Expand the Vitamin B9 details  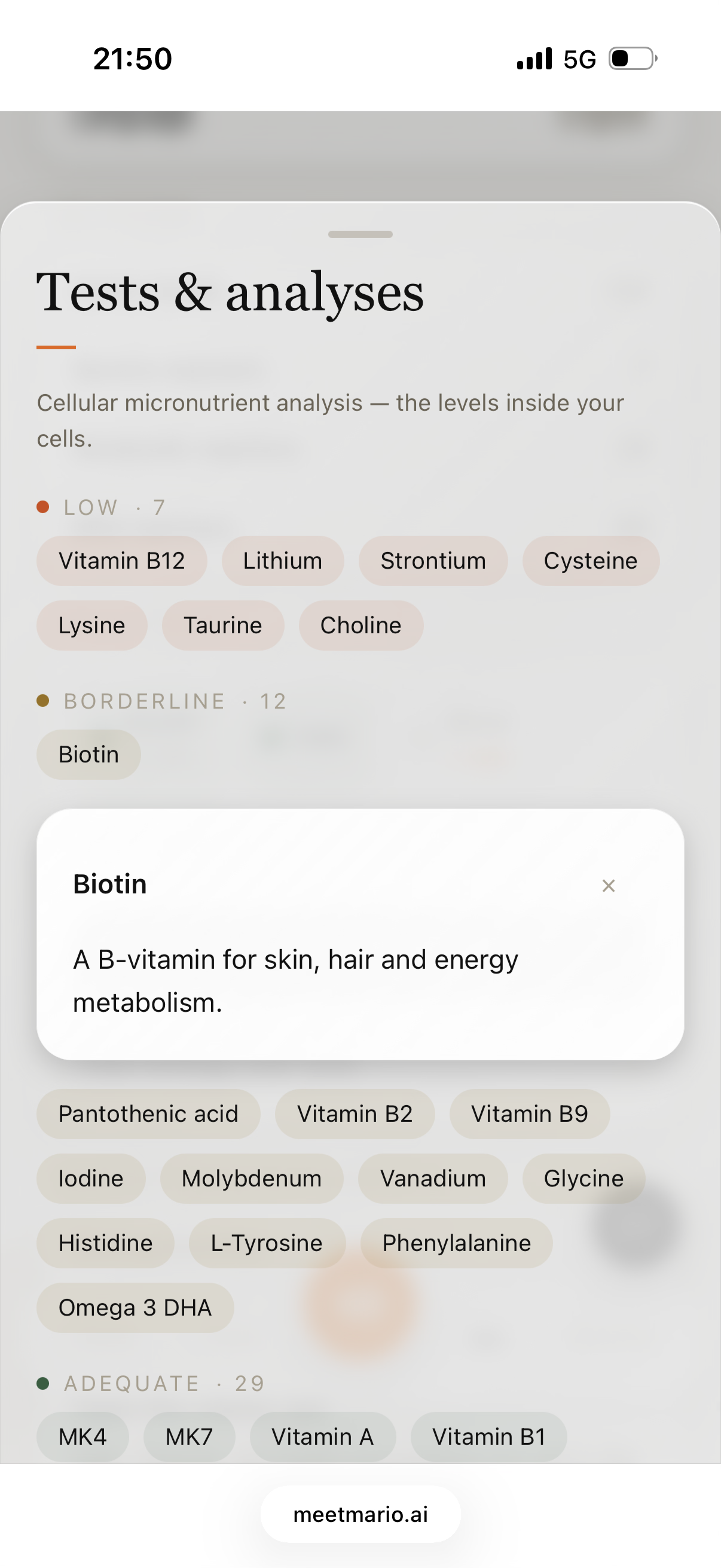tap(529, 1114)
